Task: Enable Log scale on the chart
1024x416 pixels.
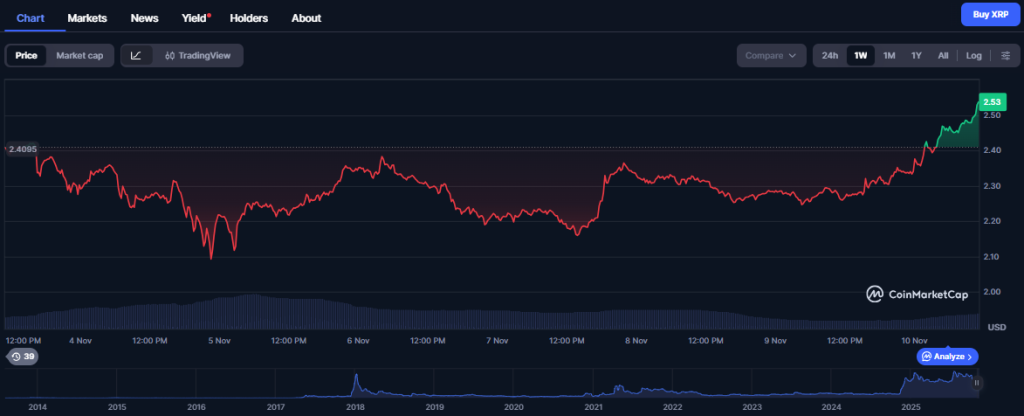Action: point(973,55)
